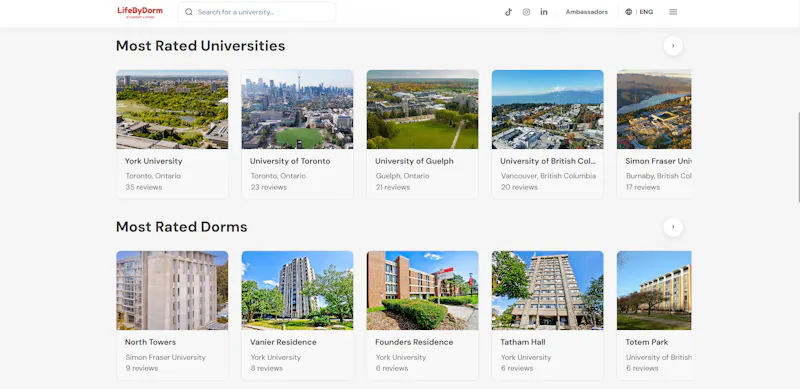Open York University aerial photo

click(172, 109)
